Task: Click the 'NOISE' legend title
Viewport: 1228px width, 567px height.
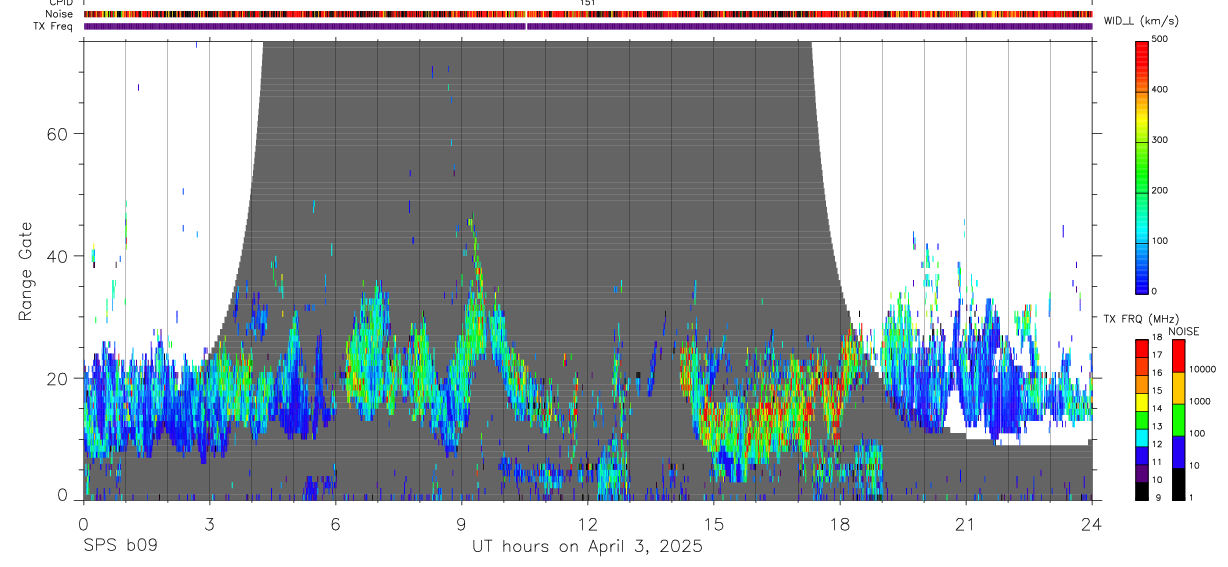Action: (1183, 331)
